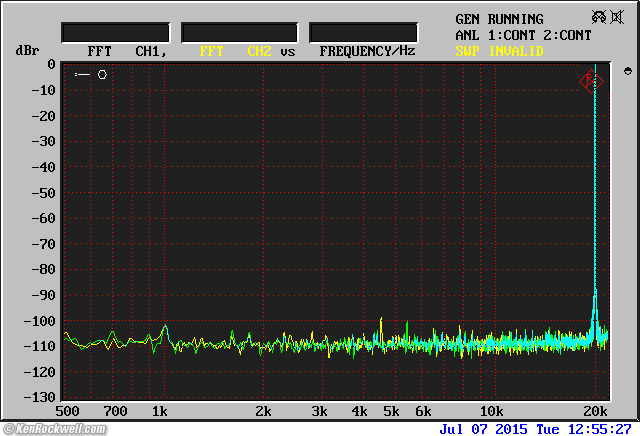This screenshot has width=640, height=436.
Task: Click the '700' frequency axis label
Action: pyautogui.click(x=115, y=411)
